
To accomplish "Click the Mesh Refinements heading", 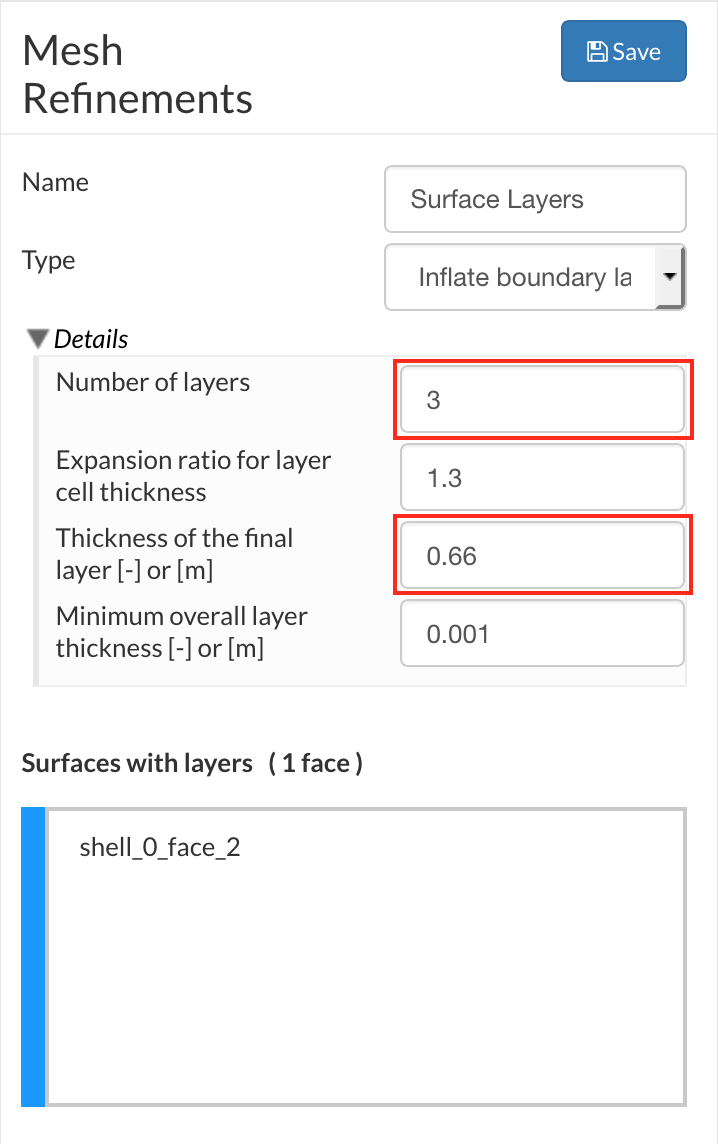I will point(137,75).
